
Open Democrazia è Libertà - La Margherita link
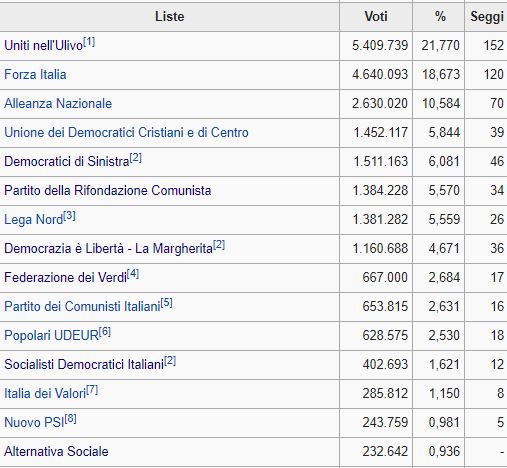coord(108,249)
